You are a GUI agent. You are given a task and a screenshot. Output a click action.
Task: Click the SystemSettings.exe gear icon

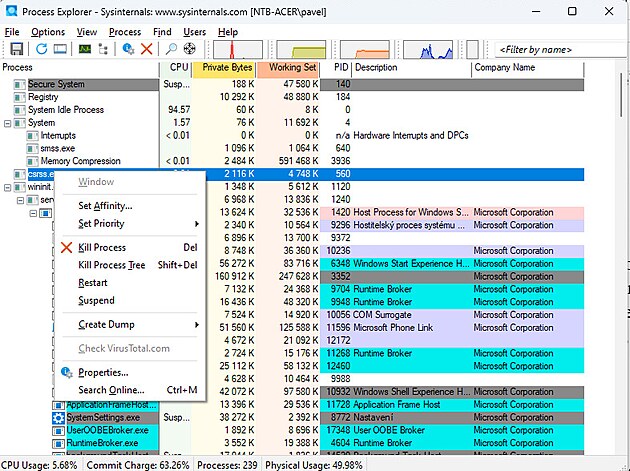click(59, 417)
